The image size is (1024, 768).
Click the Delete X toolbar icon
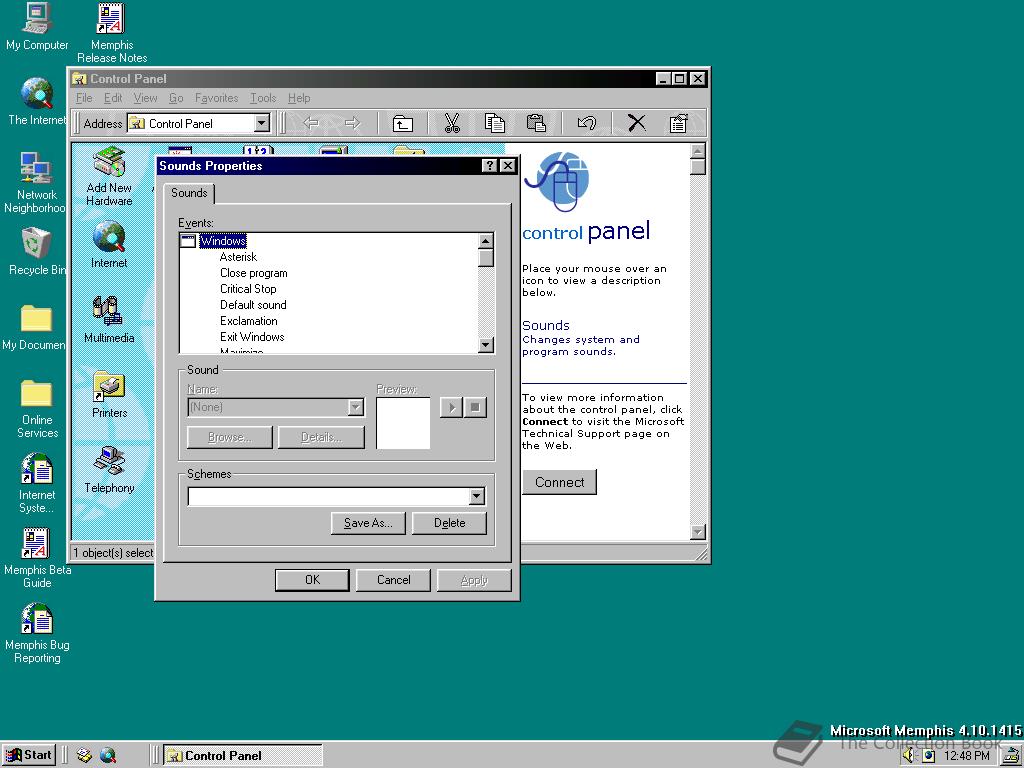(x=637, y=123)
